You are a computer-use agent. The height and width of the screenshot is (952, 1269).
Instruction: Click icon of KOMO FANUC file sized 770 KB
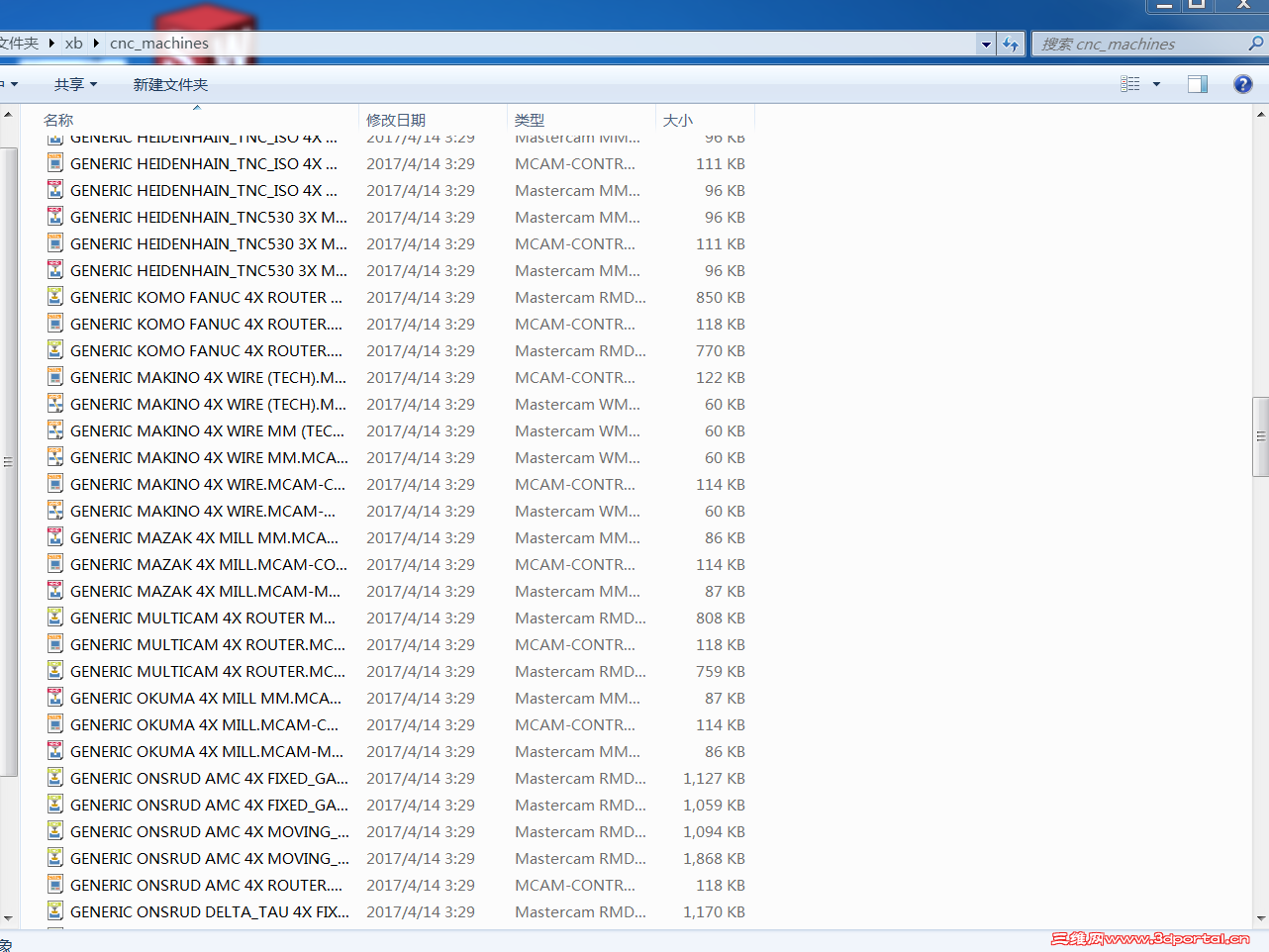pyautogui.click(x=55, y=350)
